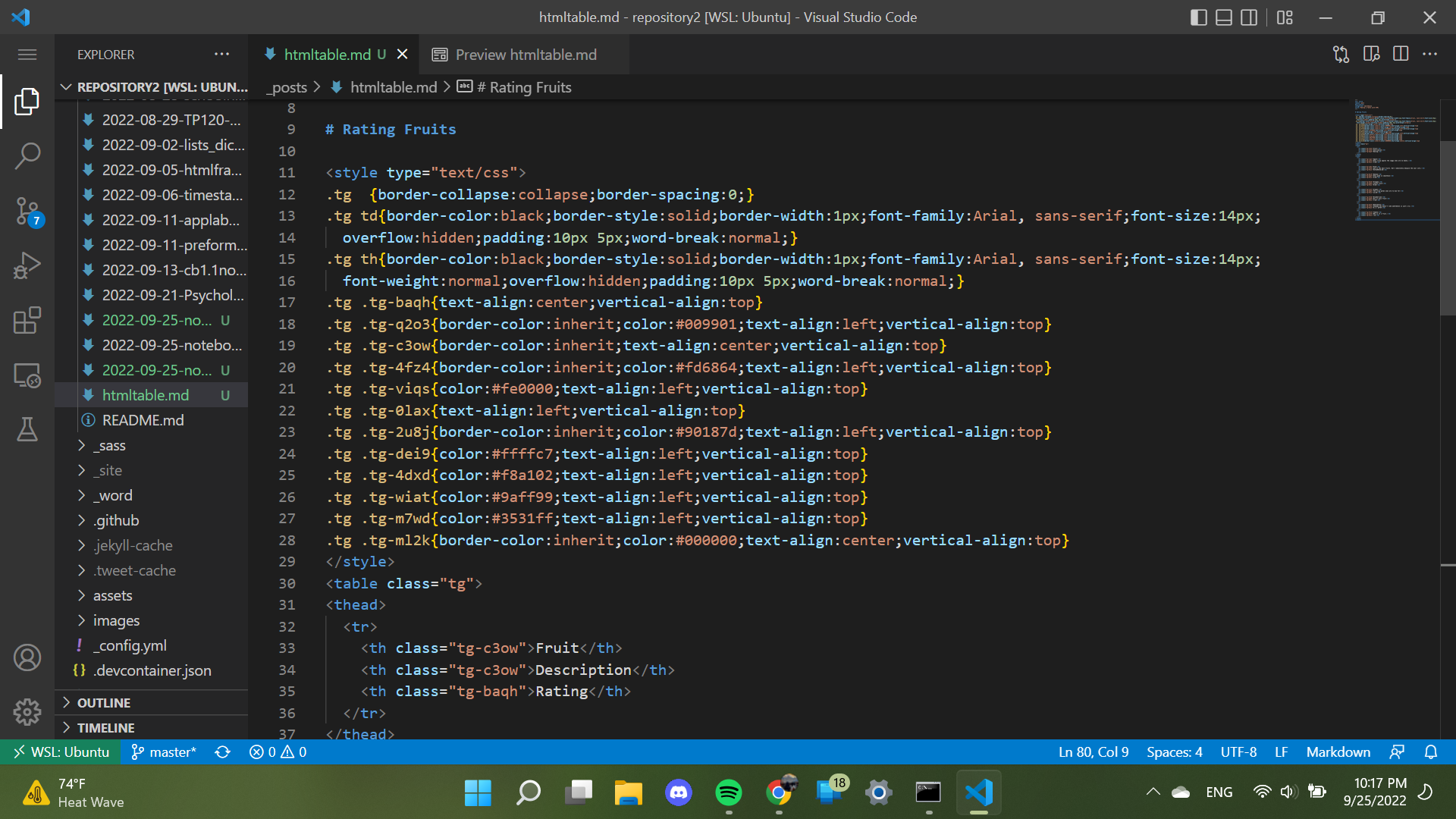Open editor more actions menu
1456x819 pixels.
tap(1429, 55)
